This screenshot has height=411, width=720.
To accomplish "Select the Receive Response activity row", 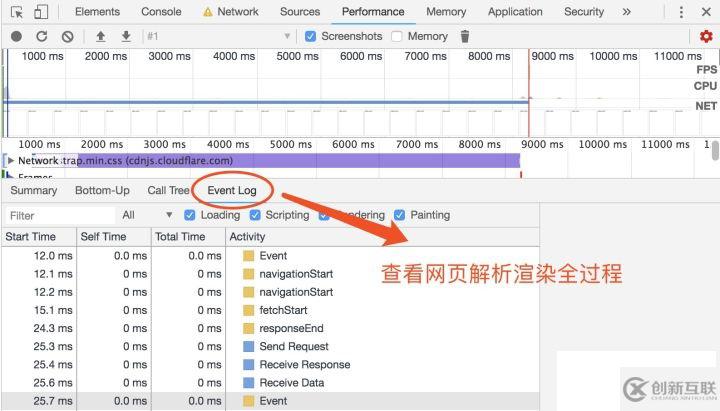I will pyautogui.click(x=270, y=365).
